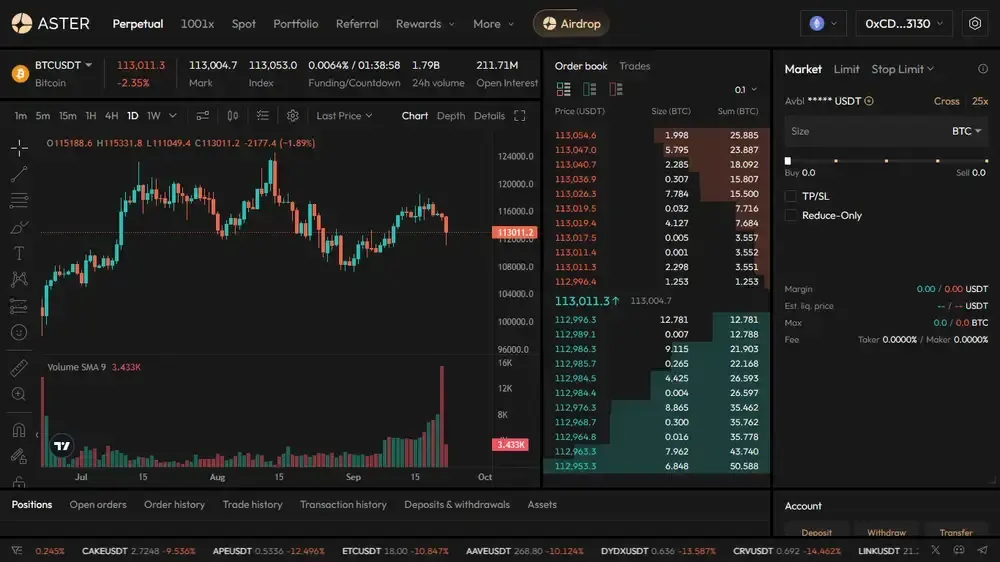
Task: Show asks only order book view
Action: [x=615, y=89]
